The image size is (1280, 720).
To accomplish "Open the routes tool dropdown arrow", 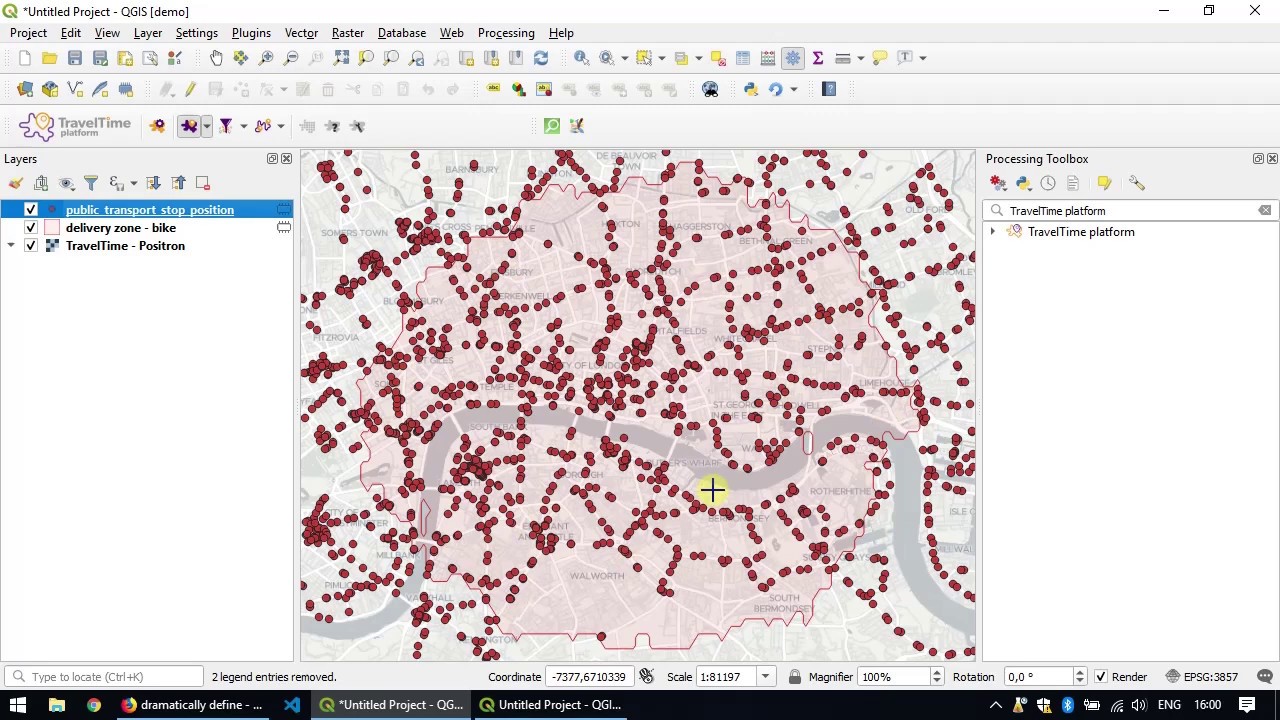I will [x=281, y=126].
